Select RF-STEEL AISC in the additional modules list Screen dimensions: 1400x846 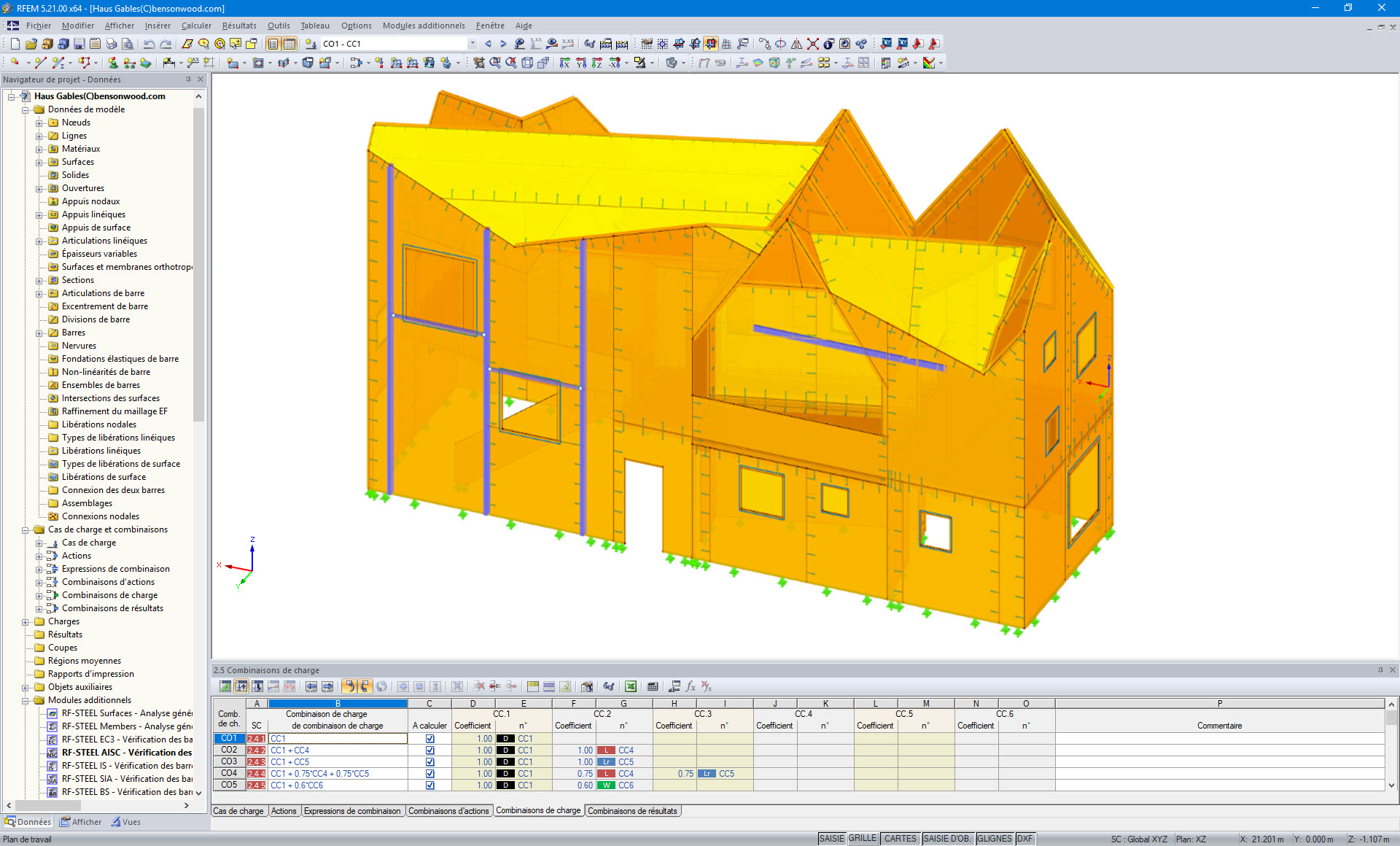pyautogui.click(x=124, y=752)
